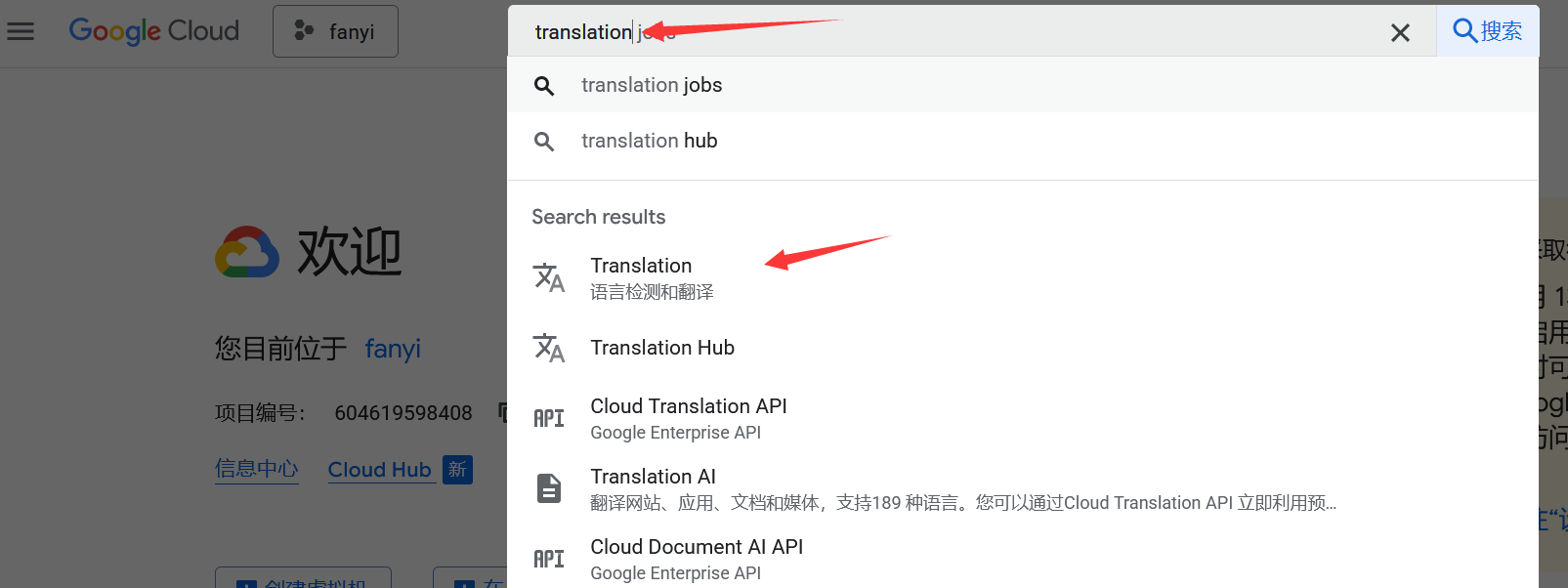Click the 'Search results' heading
Screen dimensions: 1568x588
pyautogui.click(x=599, y=217)
